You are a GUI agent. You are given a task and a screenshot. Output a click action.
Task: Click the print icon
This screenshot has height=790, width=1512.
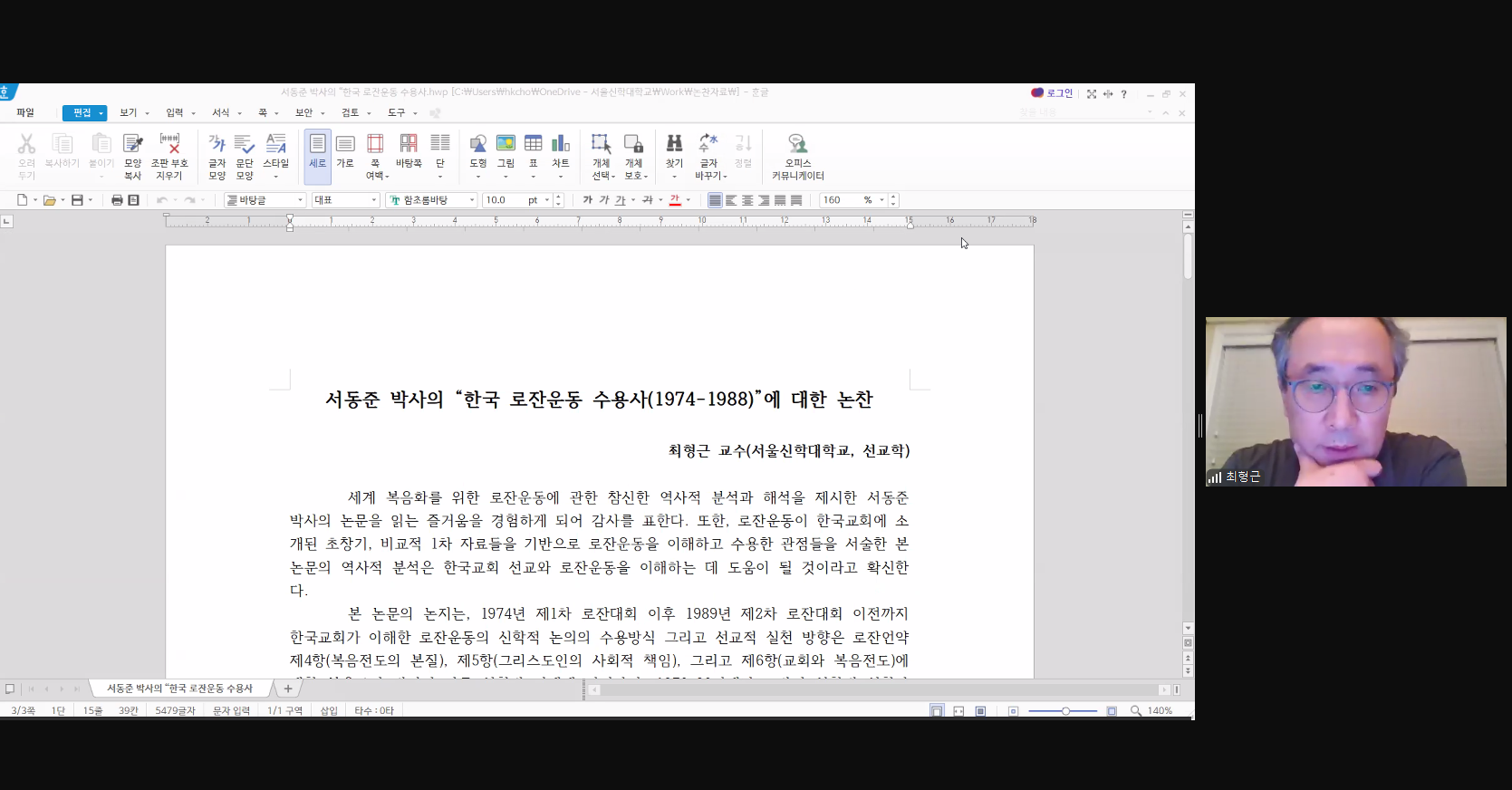[x=117, y=200]
